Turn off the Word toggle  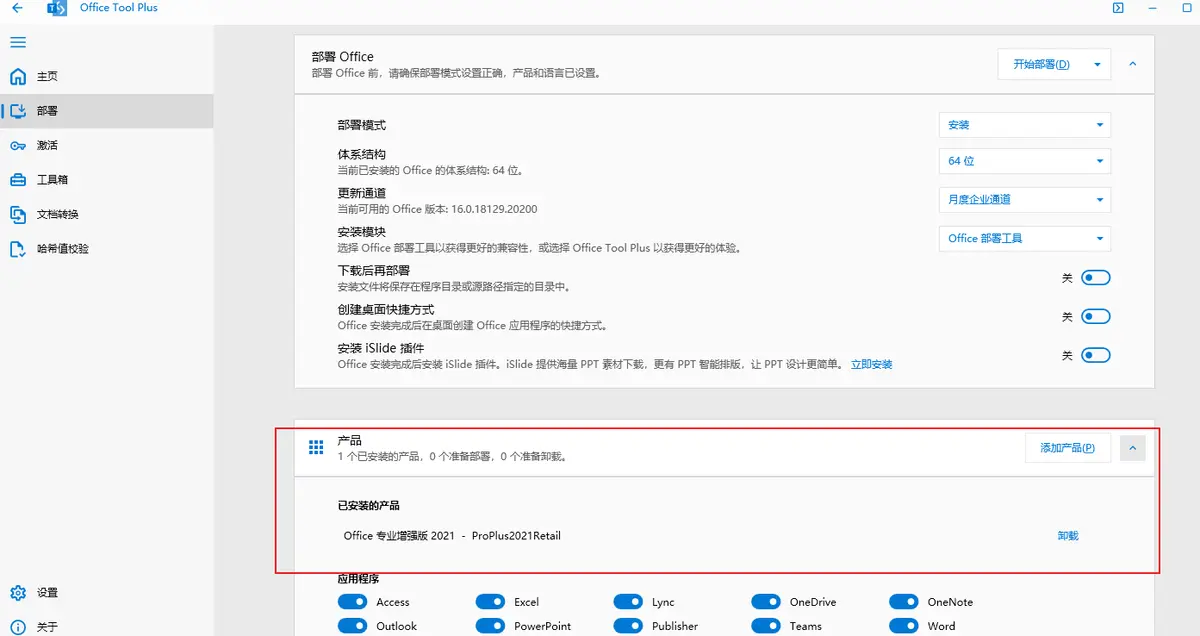(904, 626)
